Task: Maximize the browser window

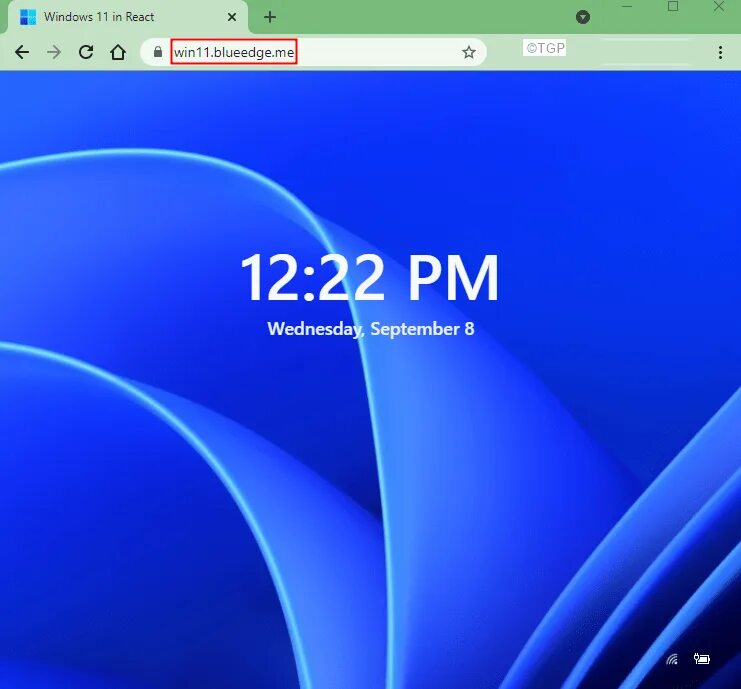Action: pyautogui.click(x=673, y=6)
